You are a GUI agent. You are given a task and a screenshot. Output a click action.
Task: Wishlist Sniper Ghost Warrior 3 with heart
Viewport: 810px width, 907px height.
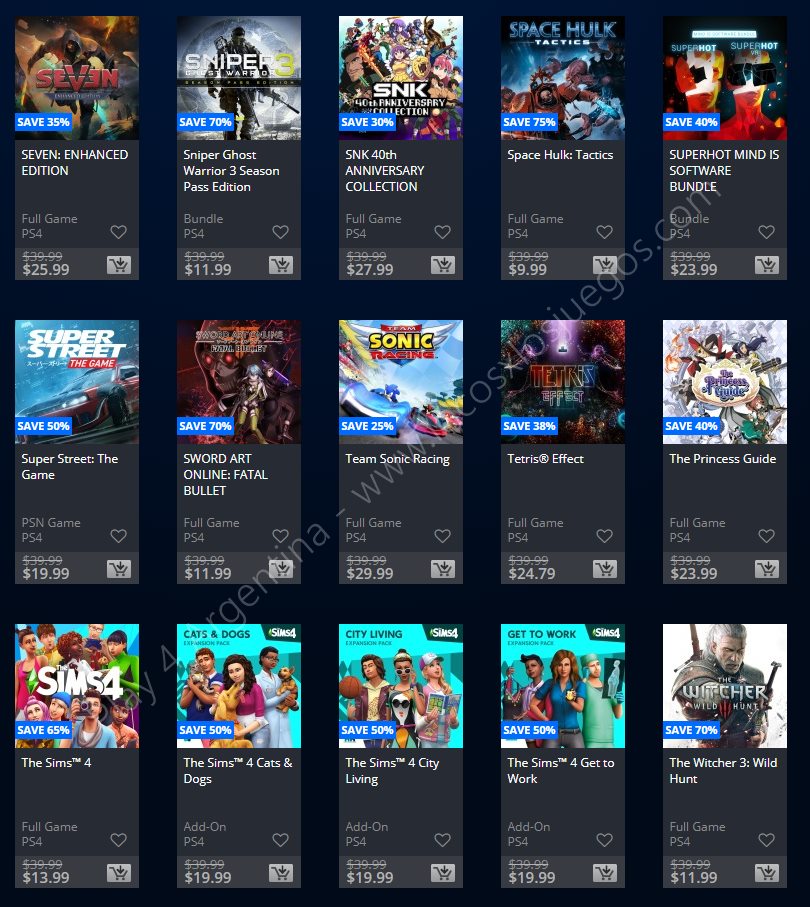281,232
